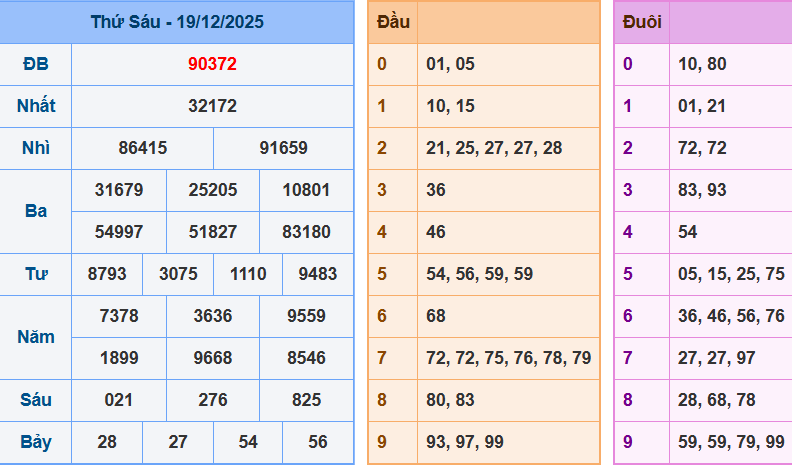792x465 pixels.
Task: Click the fifth prize number 8546
Action: [306, 358]
